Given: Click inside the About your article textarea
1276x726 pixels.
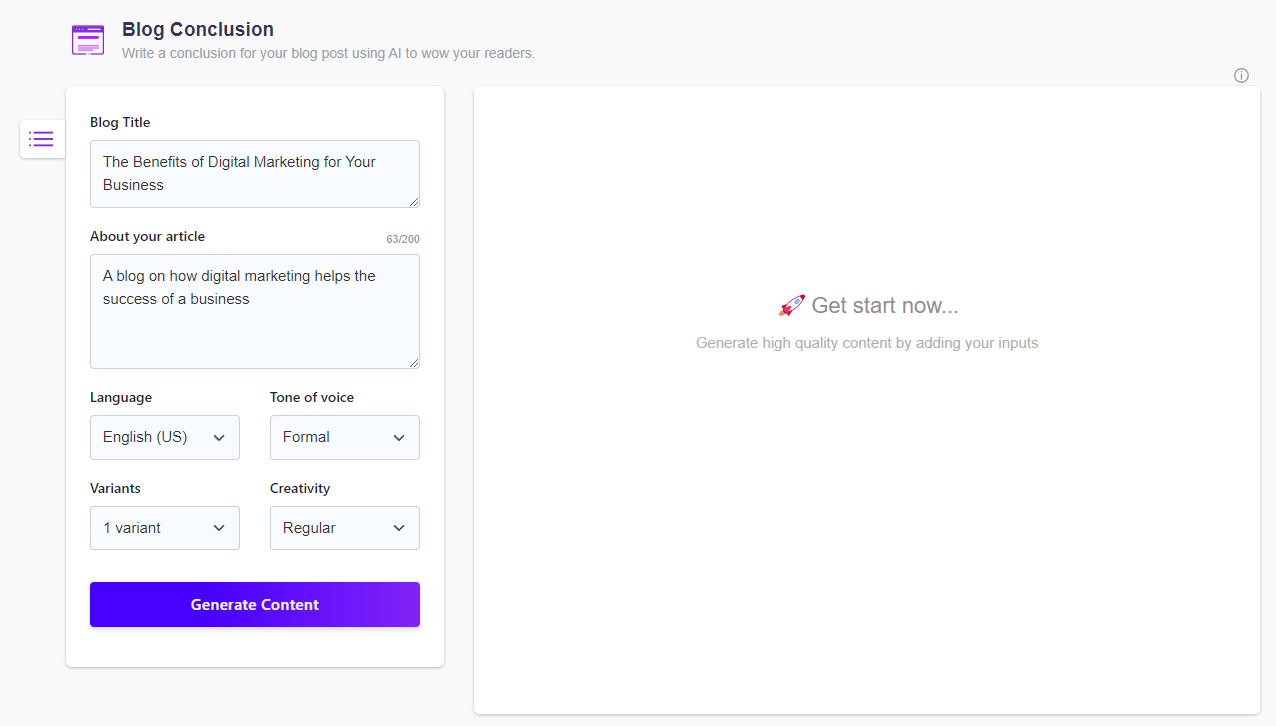Looking at the screenshot, I should point(254,310).
